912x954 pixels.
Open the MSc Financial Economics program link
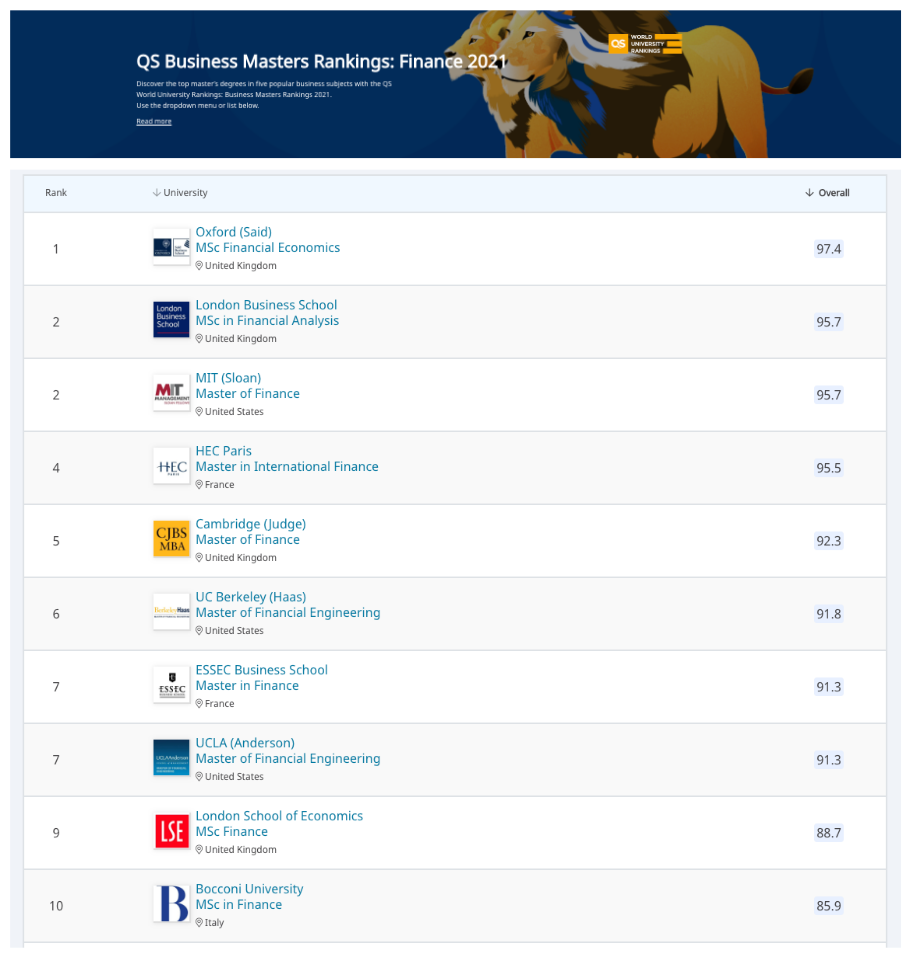[268, 248]
